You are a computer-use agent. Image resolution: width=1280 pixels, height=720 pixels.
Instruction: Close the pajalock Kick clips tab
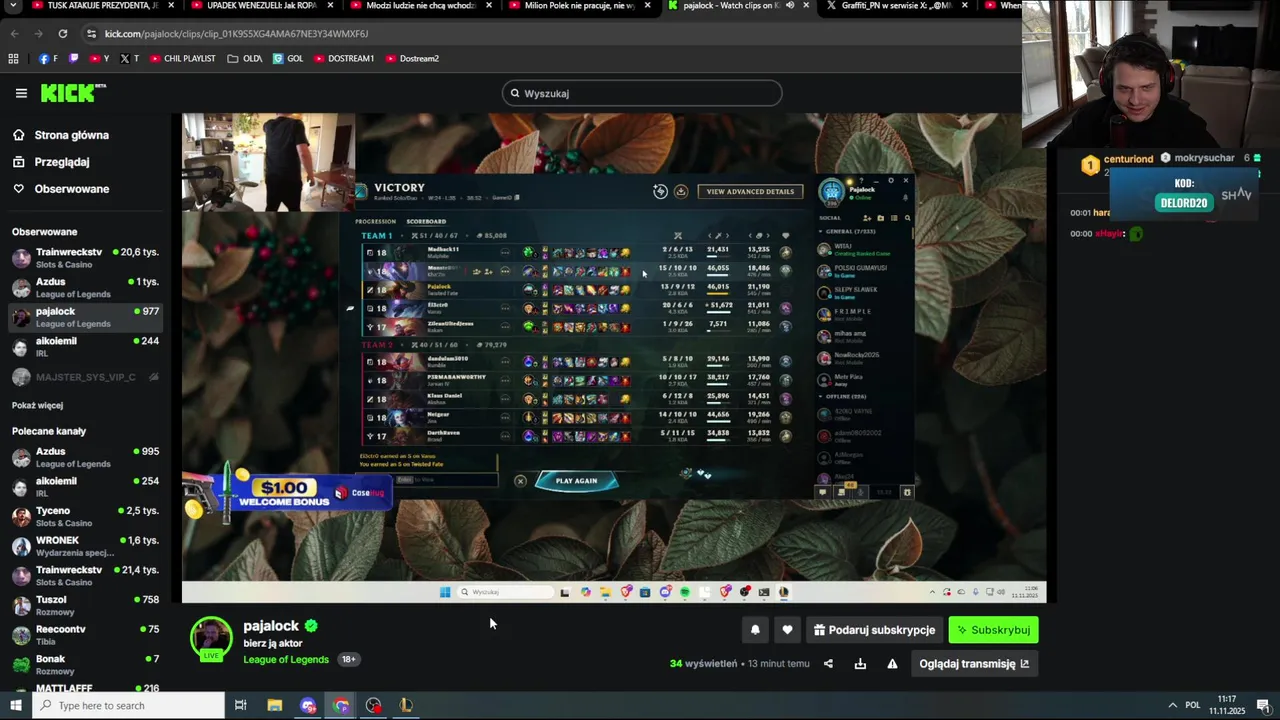(806, 5)
